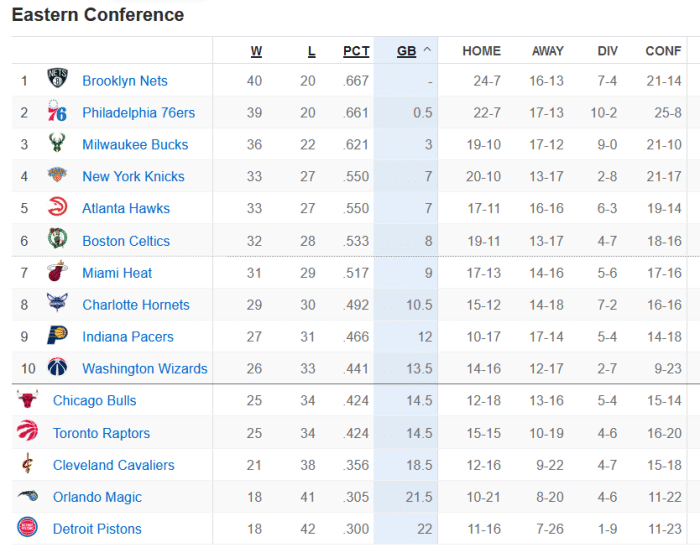This screenshot has width=700, height=553.
Task: Click the Detroit Pistons logo icon
Action: click(27, 528)
